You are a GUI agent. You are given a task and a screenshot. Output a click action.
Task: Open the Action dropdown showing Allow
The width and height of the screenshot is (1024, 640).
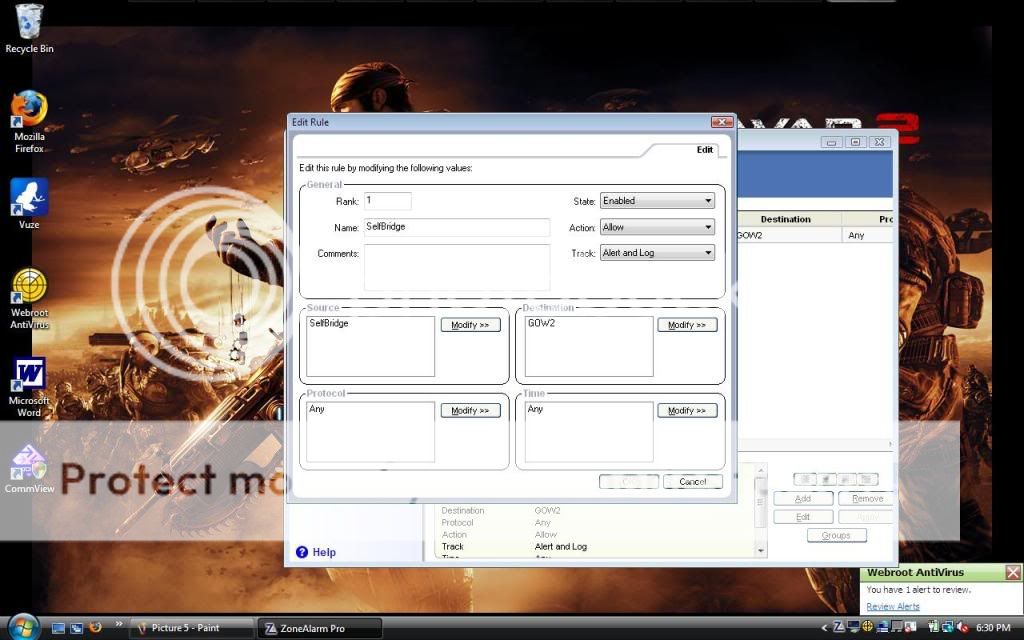pyautogui.click(x=657, y=227)
